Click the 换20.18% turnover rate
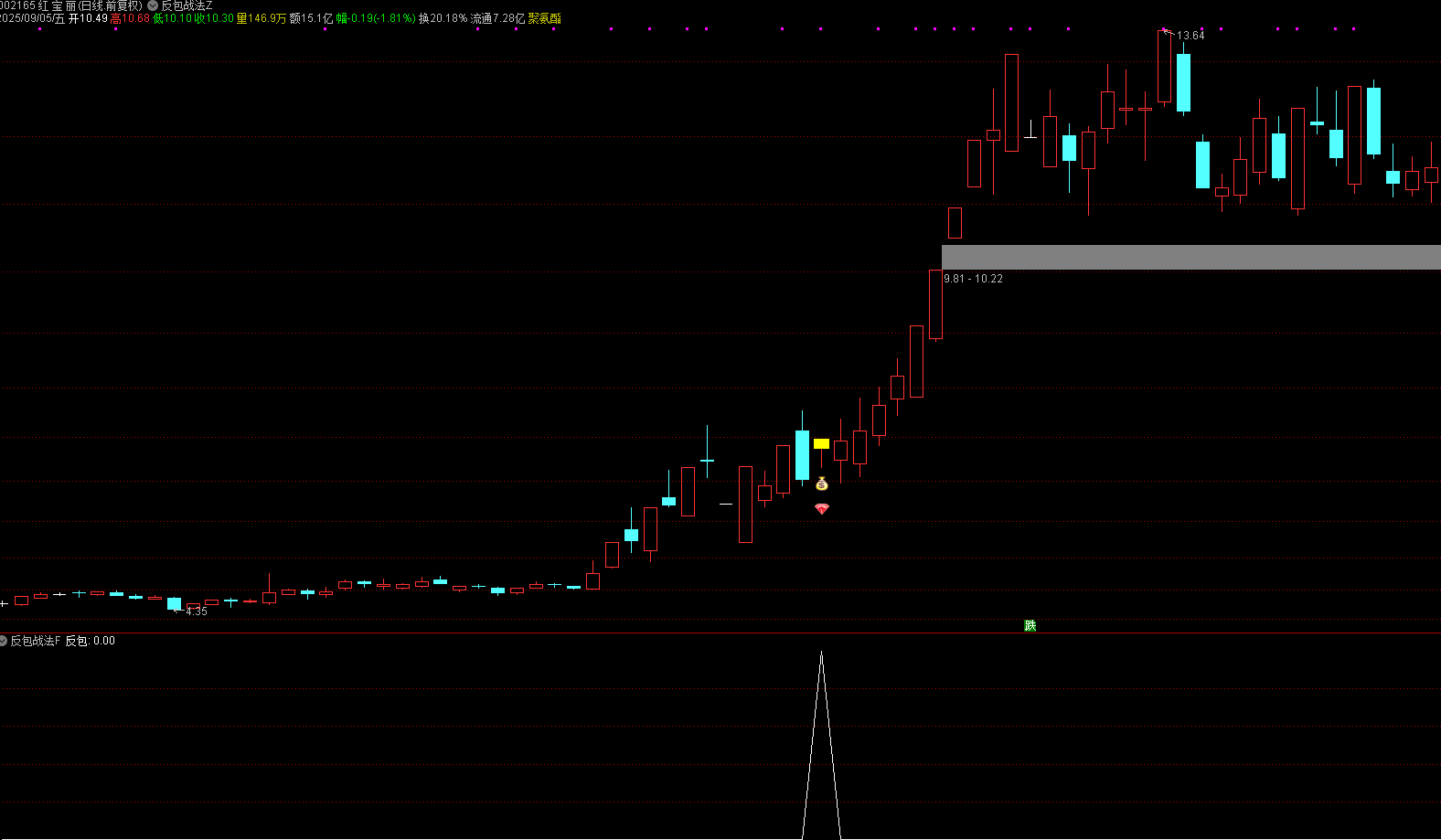The width and height of the screenshot is (1441, 840). point(443,18)
